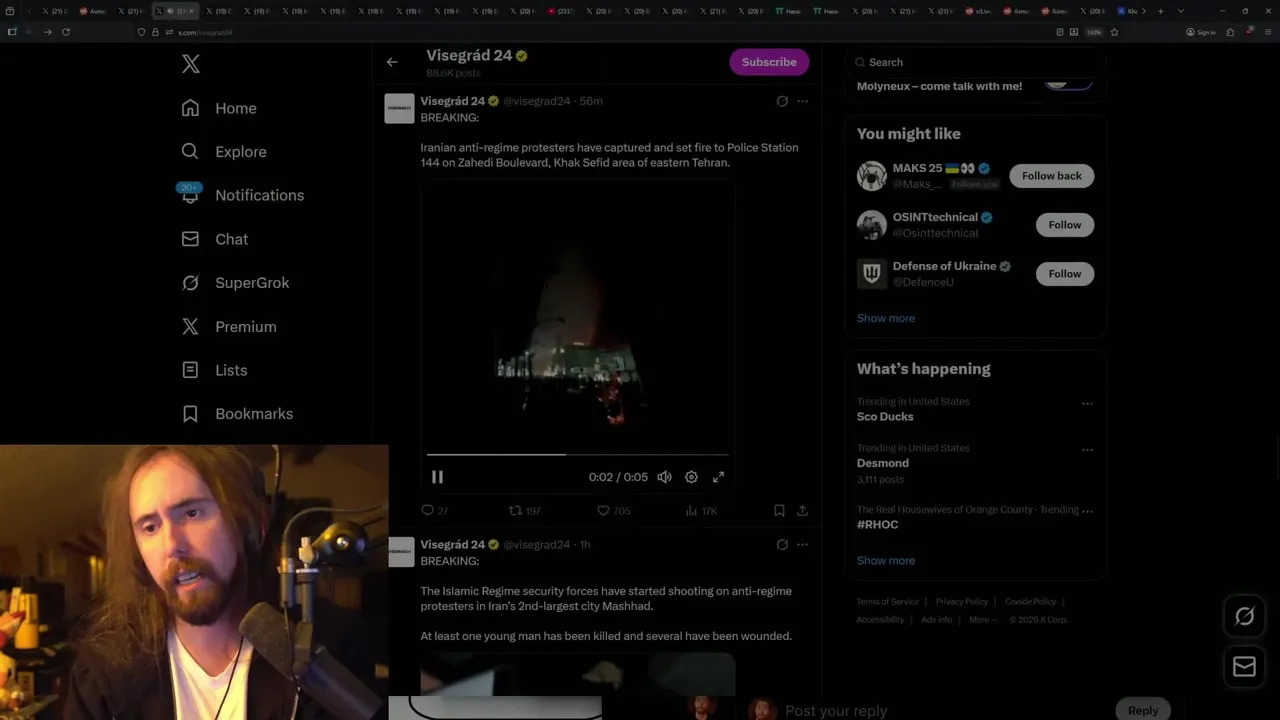The image size is (1280, 720).
Task: Follow OSINTtechnical
Action: [1064, 225]
